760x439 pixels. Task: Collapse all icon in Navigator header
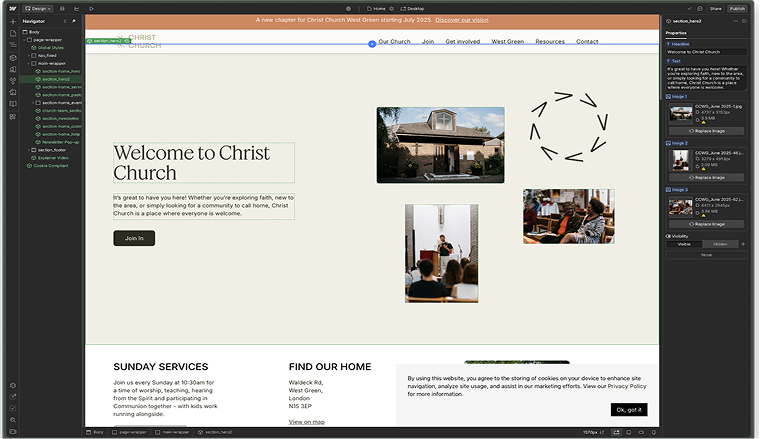(65, 21)
